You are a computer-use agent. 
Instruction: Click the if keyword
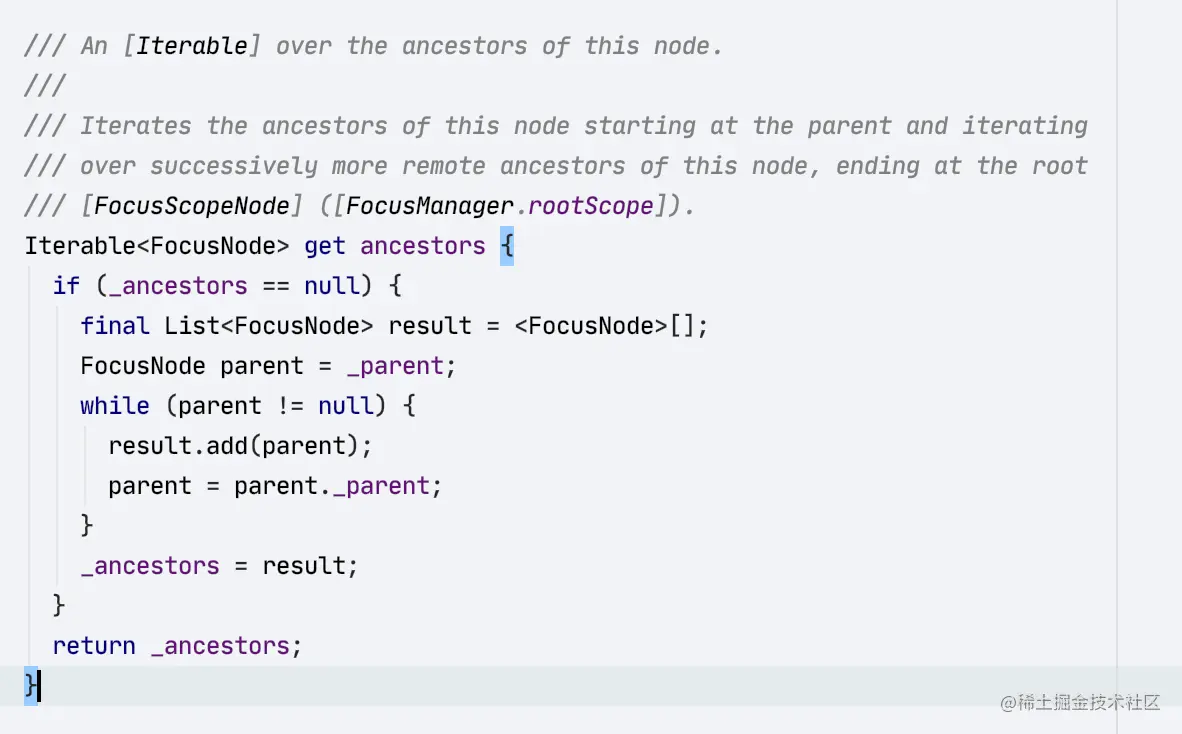click(66, 286)
